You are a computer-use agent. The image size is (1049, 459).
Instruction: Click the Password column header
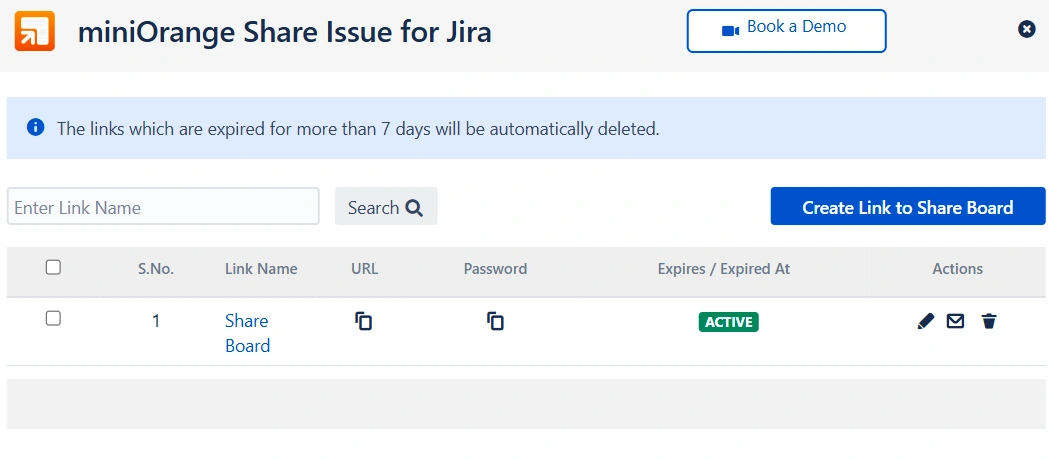click(x=495, y=269)
